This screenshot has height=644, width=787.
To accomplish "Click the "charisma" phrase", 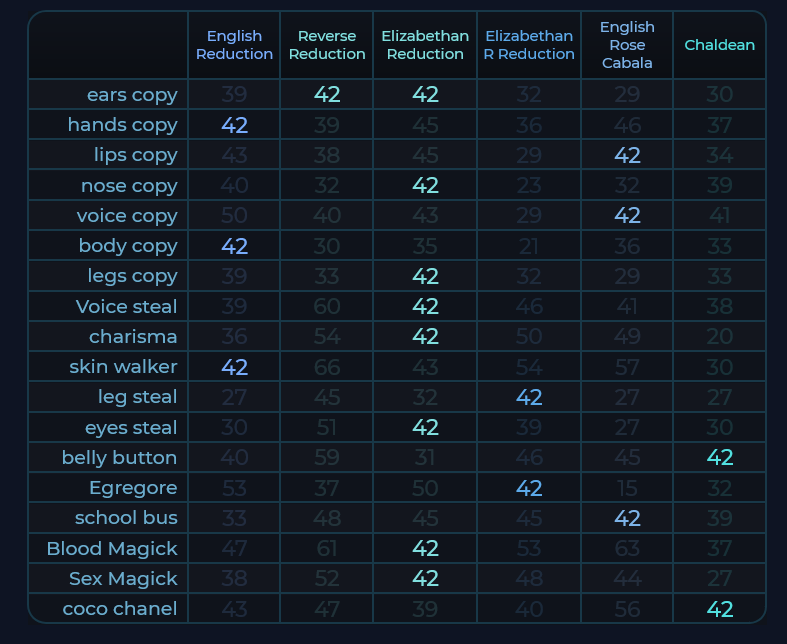I will pos(133,336).
